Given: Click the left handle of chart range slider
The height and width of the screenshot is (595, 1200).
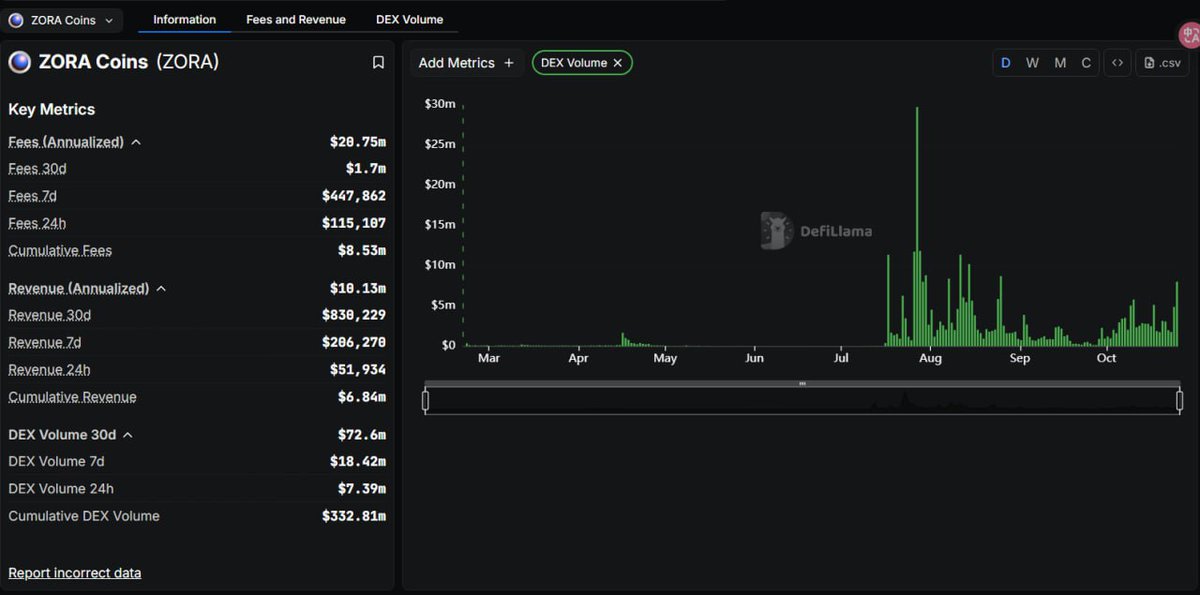Looking at the screenshot, I should (425, 401).
